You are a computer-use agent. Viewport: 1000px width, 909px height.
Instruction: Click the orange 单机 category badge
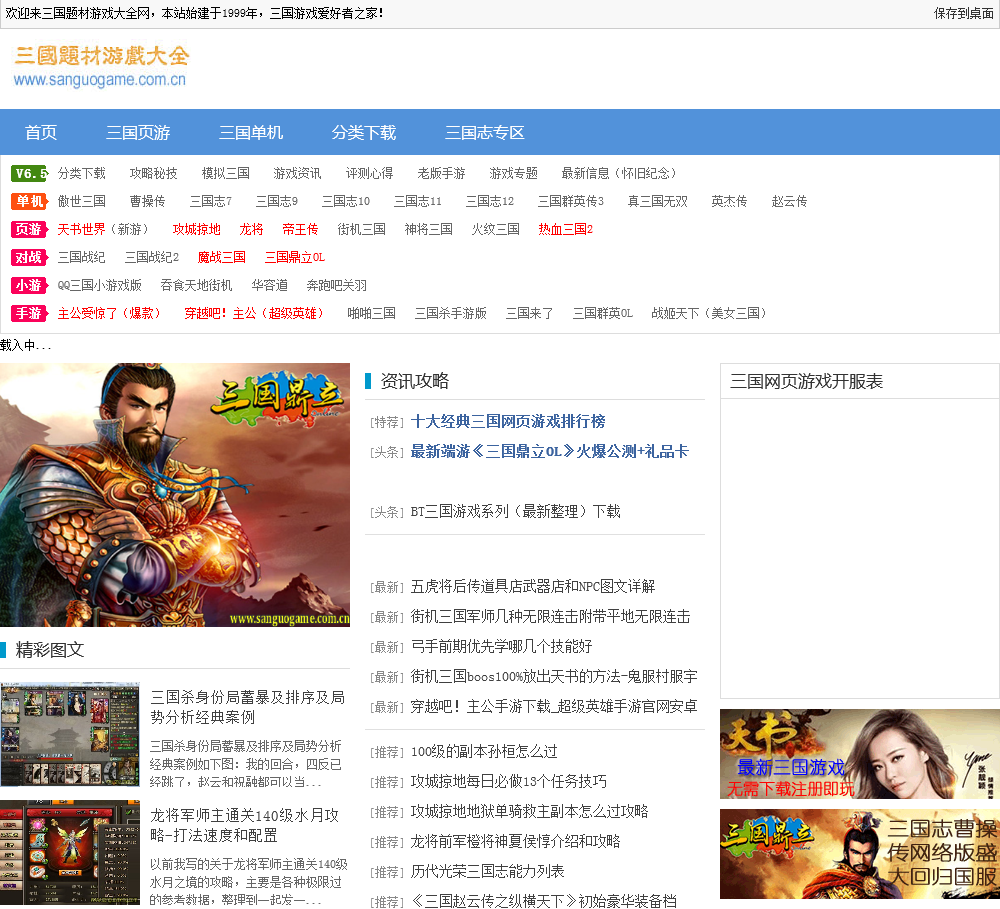coord(30,202)
